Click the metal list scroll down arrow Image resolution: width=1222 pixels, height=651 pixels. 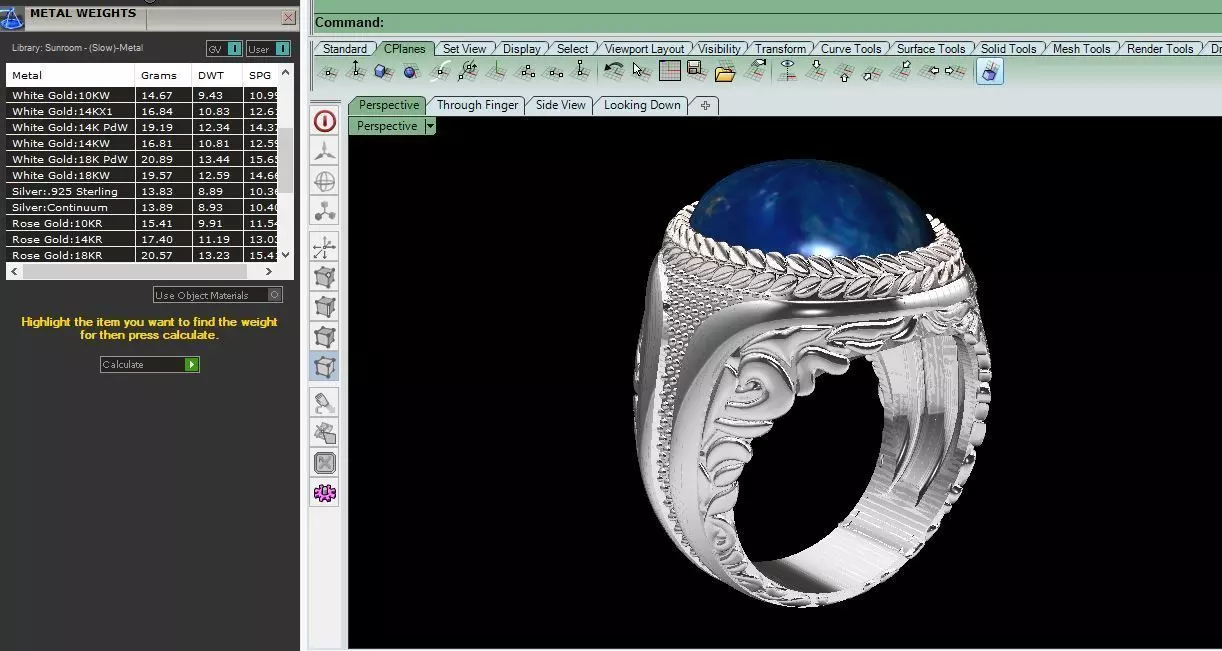[286, 255]
